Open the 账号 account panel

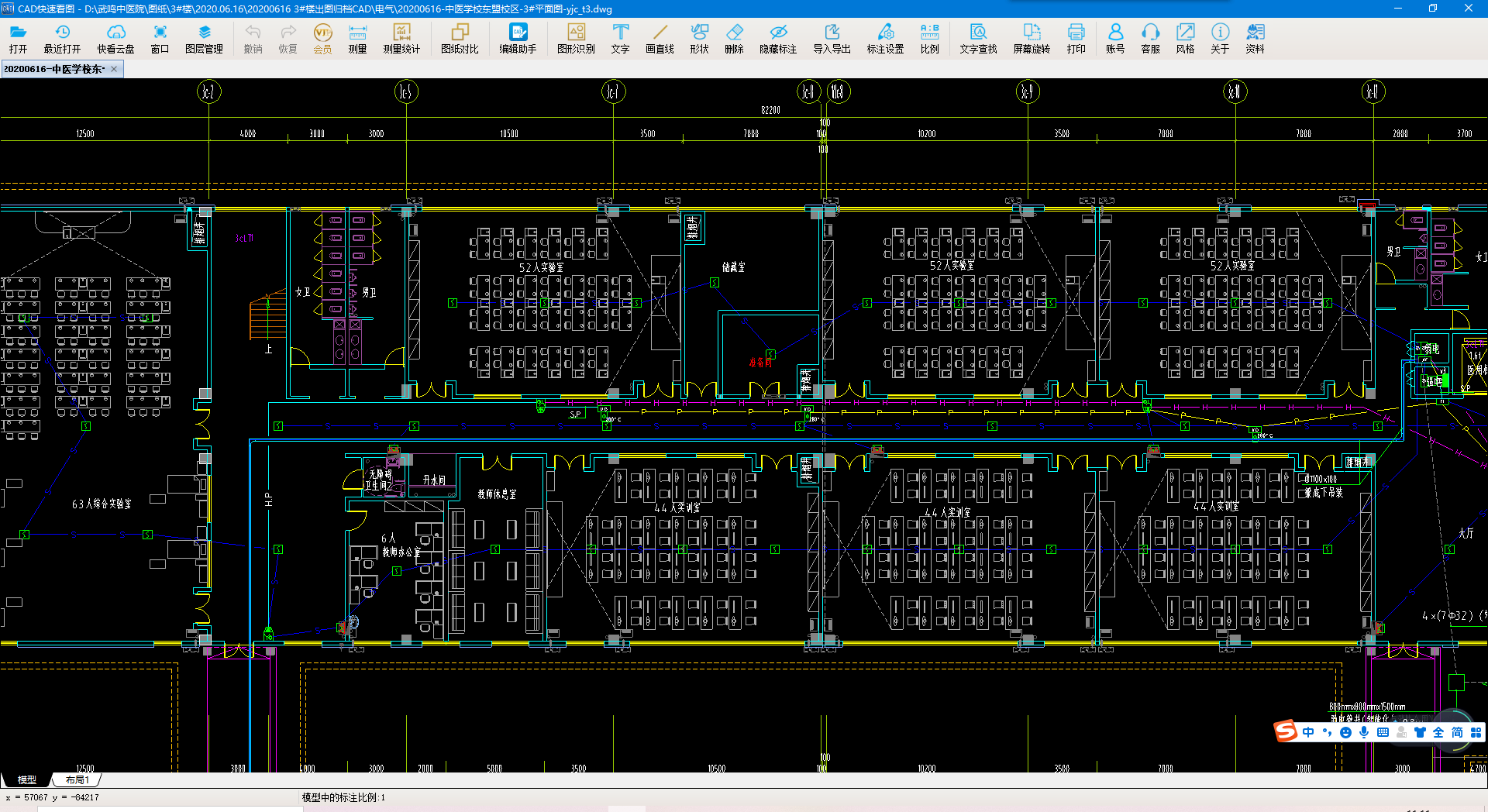pyautogui.click(x=1115, y=39)
